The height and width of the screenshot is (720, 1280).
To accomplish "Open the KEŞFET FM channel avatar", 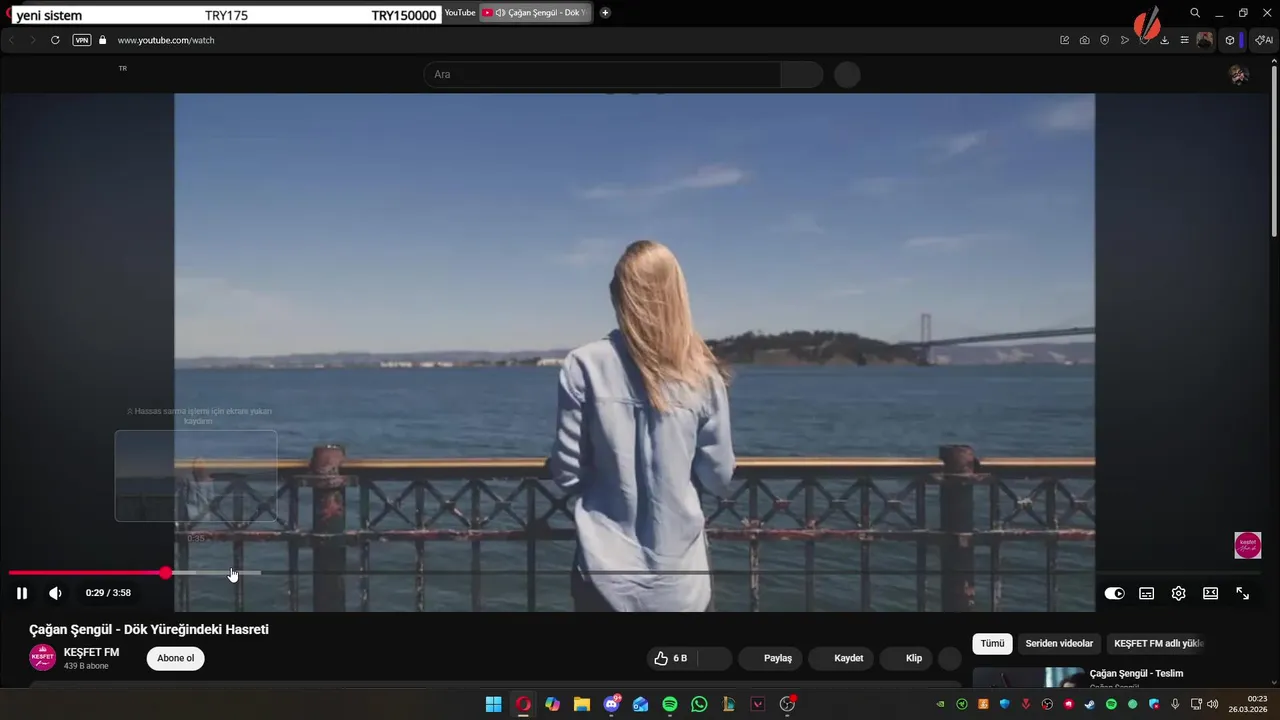I will (x=42, y=657).
